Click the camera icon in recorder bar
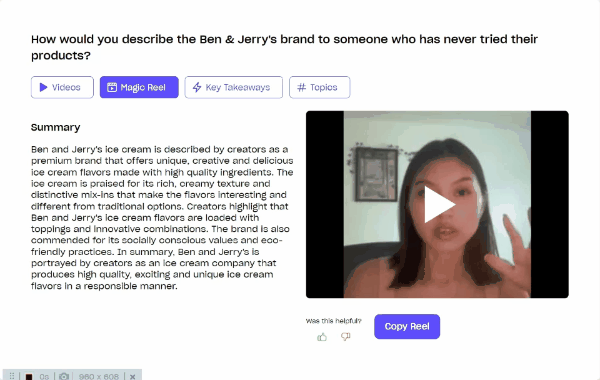The height and width of the screenshot is (380, 600). click(64, 377)
